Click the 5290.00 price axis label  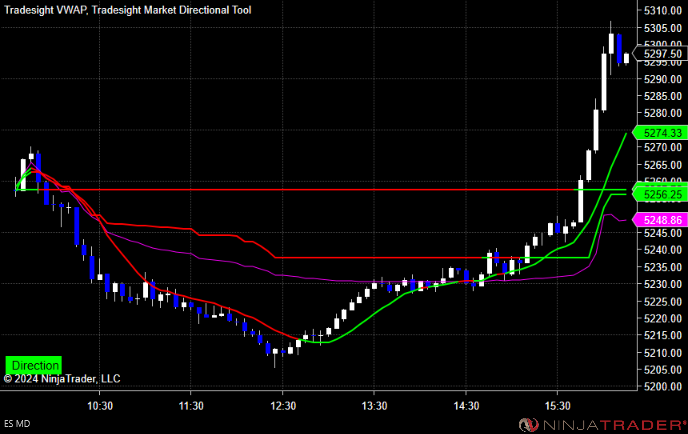[x=663, y=79]
